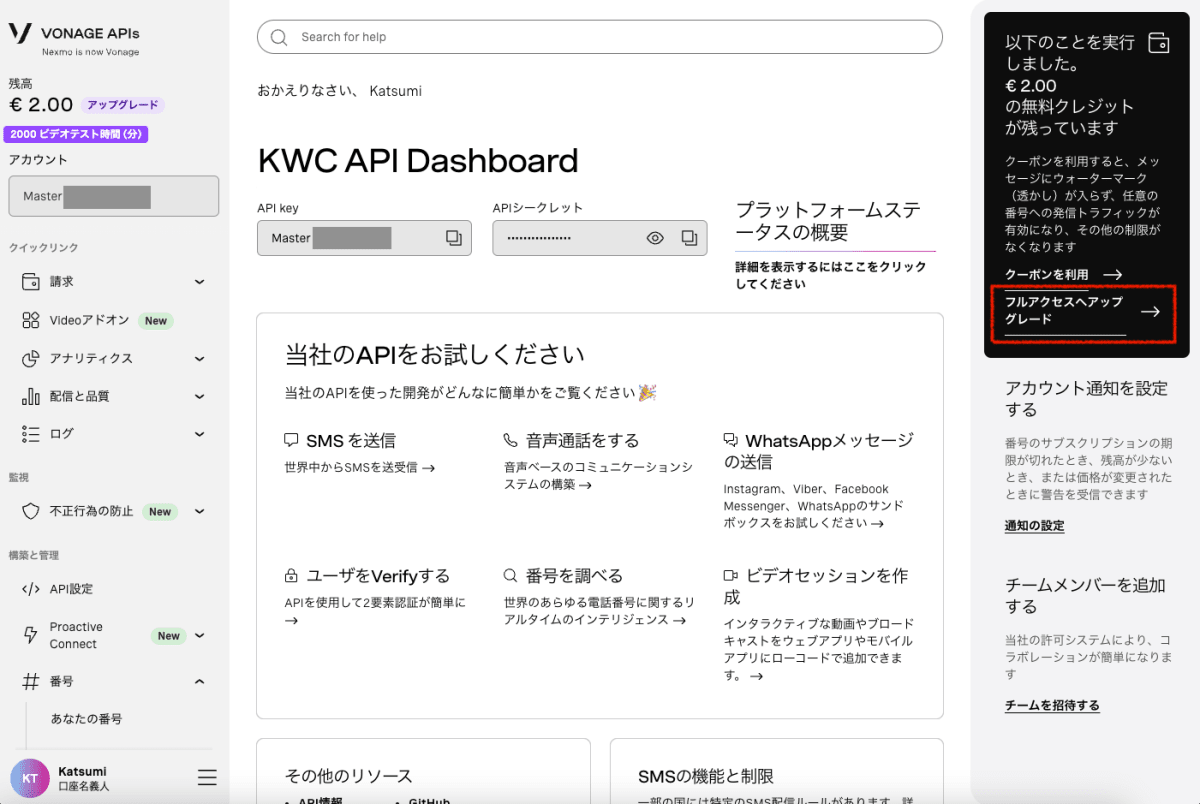Image resolution: width=1200 pixels, height=804 pixels.
Task: Click the phone icon for 音声通話をする
Action: [511, 440]
